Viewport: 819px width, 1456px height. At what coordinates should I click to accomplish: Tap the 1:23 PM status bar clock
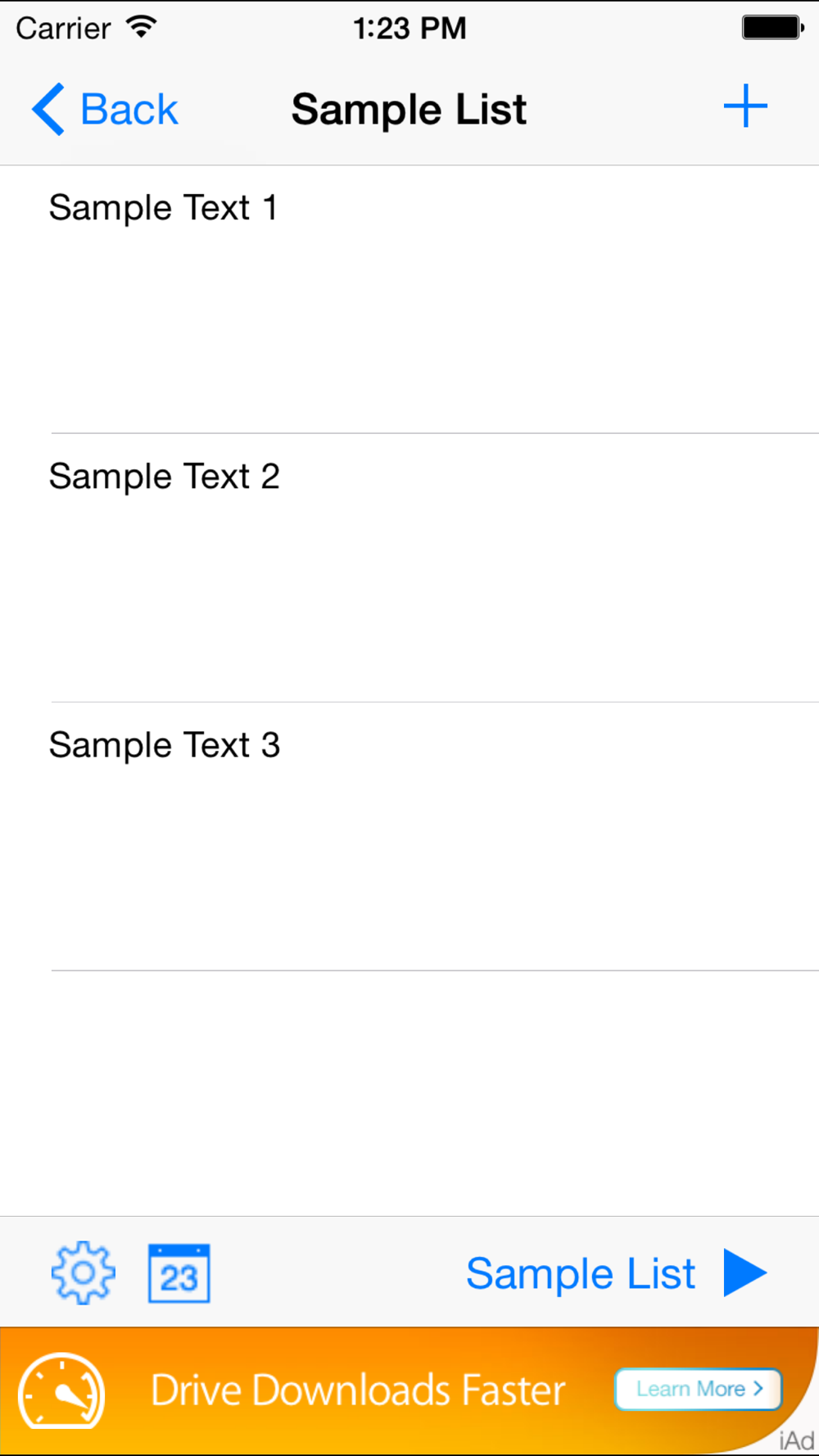[409, 29]
